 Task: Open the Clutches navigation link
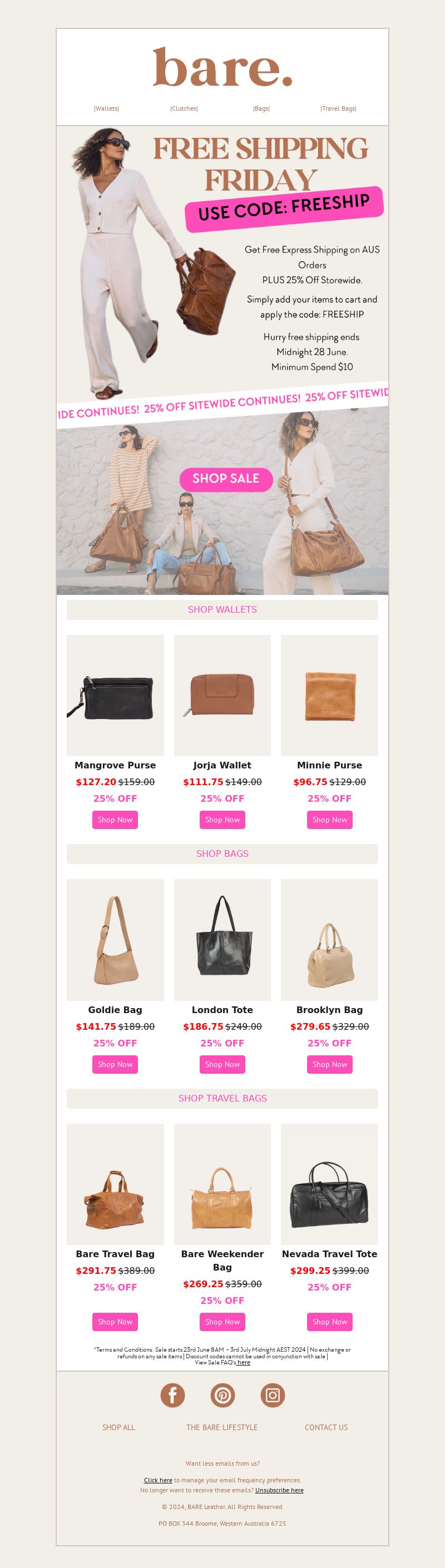[184, 108]
